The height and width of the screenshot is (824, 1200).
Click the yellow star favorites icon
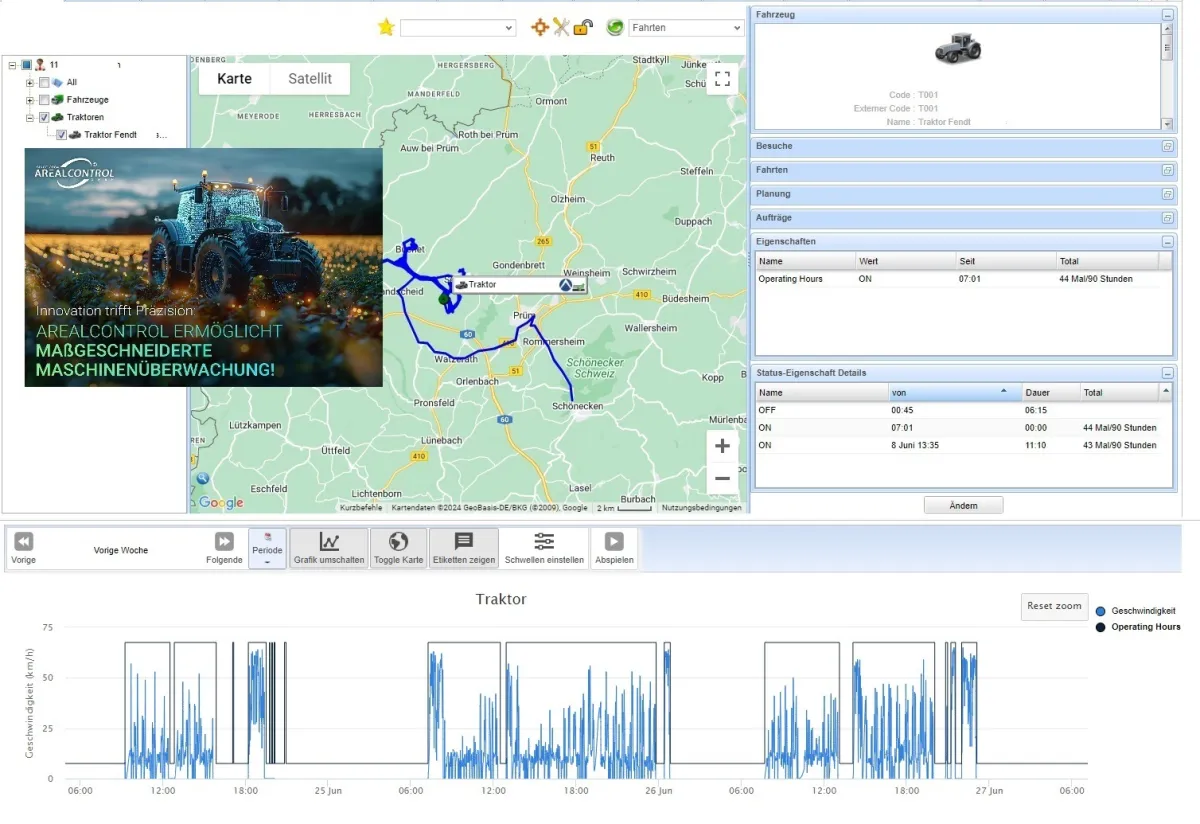(386, 27)
